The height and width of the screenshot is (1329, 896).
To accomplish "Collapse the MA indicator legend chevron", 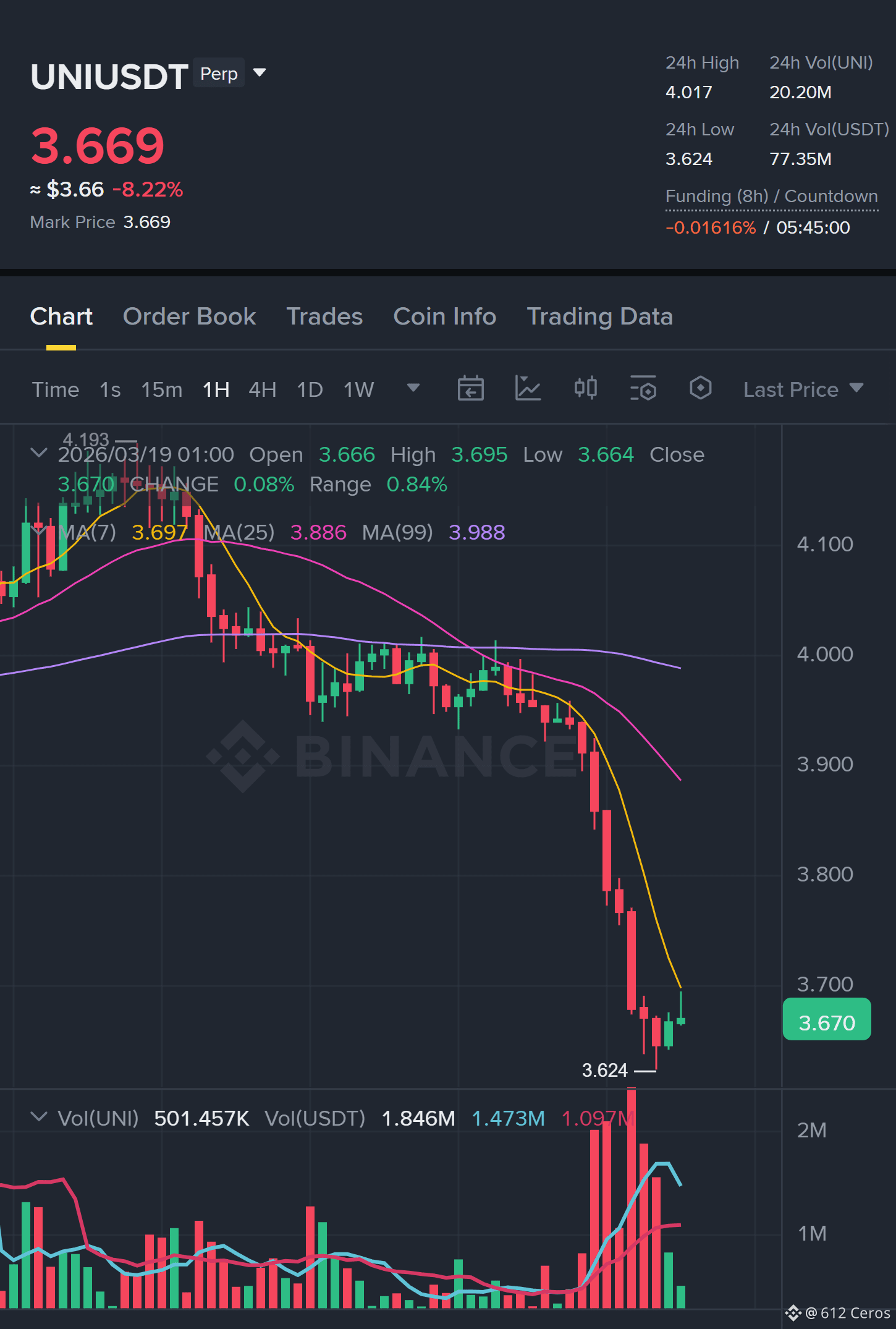I will pyautogui.click(x=38, y=530).
